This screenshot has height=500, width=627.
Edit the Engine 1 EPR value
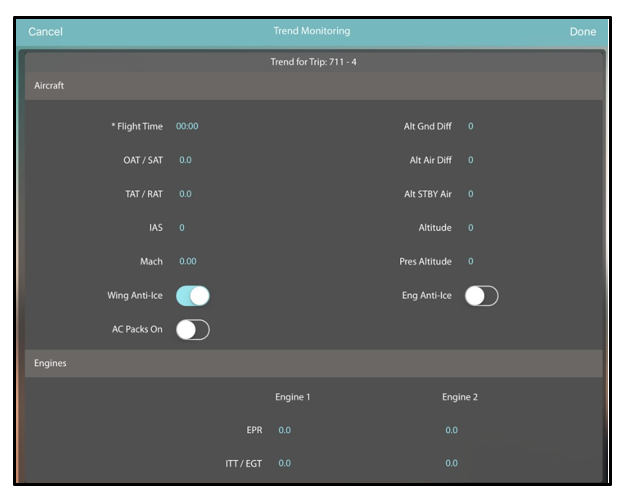(285, 431)
